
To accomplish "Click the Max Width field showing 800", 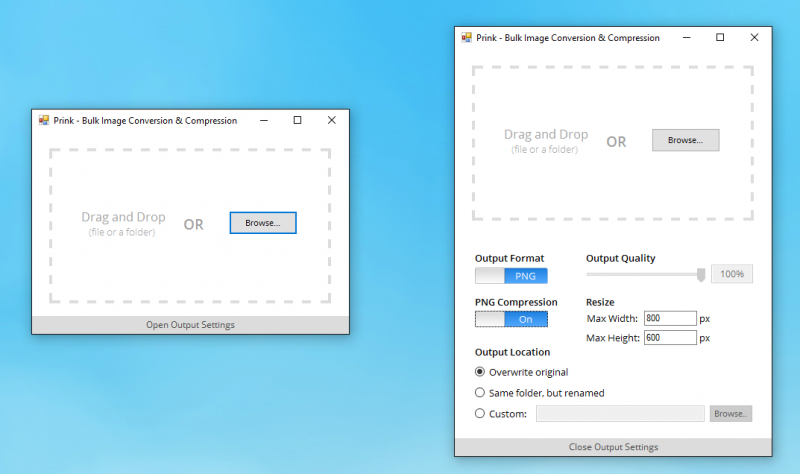I will (x=670, y=318).
